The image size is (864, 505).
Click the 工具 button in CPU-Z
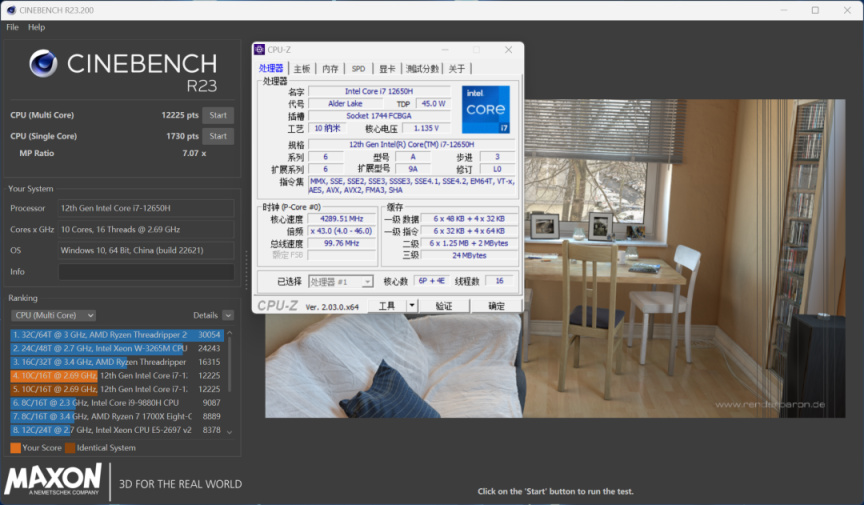click(x=387, y=306)
